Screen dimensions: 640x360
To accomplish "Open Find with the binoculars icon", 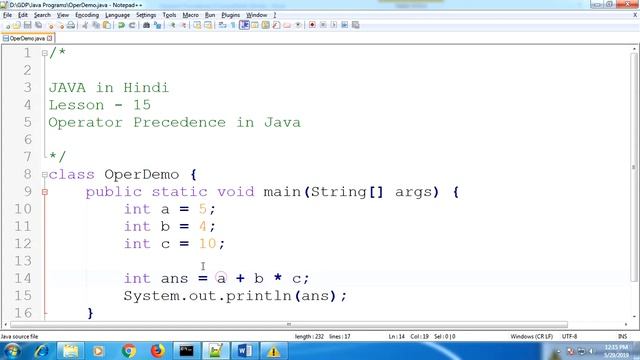I will [x=146, y=25].
